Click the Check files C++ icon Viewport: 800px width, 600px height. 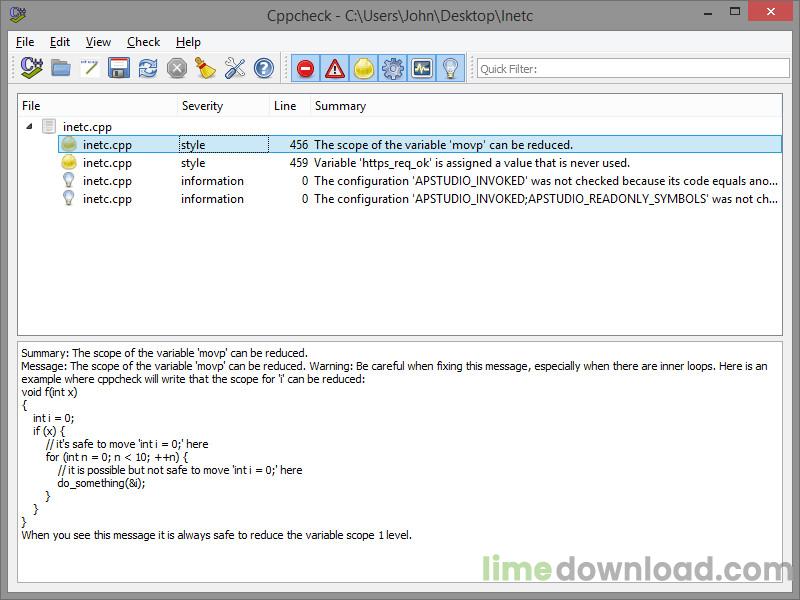click(x=32, y=68)
